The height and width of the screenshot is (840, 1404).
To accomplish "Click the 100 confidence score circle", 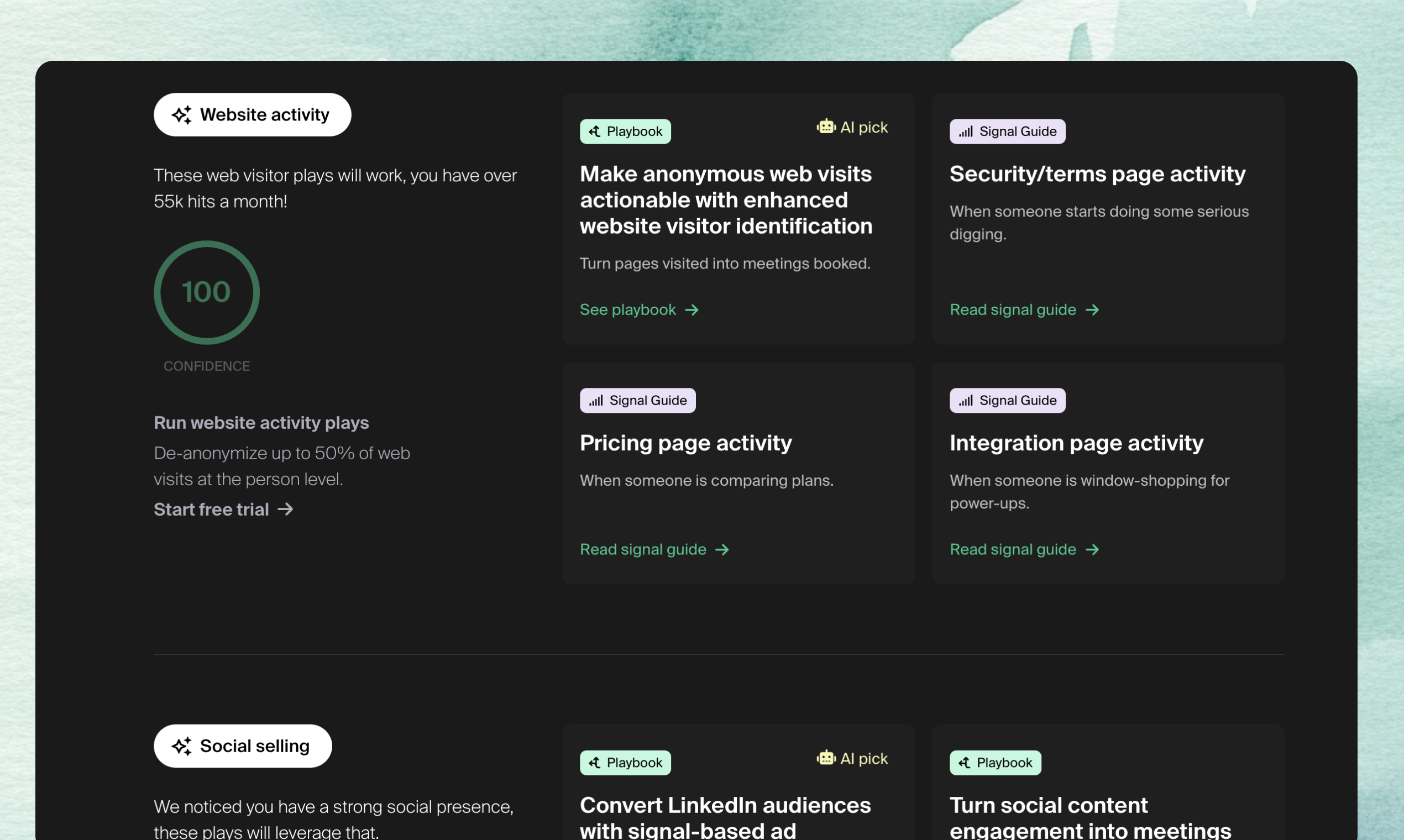I will click(x=207, y=293).
